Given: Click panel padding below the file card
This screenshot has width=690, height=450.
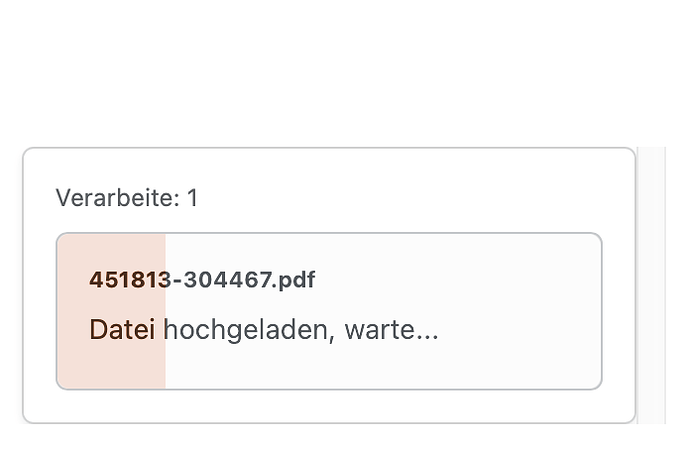Looking at the screenshot, I should [329, 406].
